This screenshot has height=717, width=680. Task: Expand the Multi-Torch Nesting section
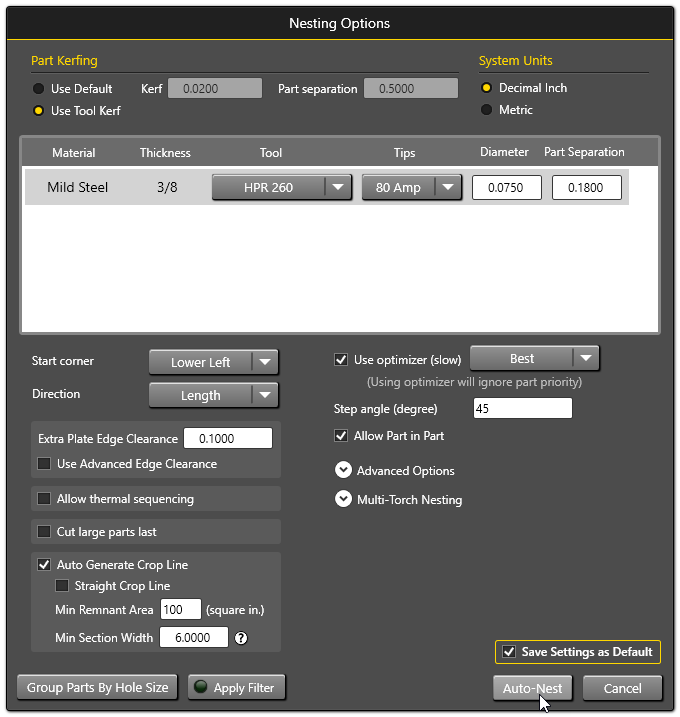[343, 499]
